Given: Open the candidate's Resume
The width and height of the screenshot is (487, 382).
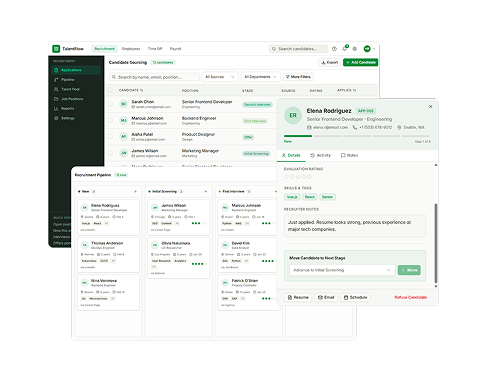Looking at the screenshot, I should (298, 297).
